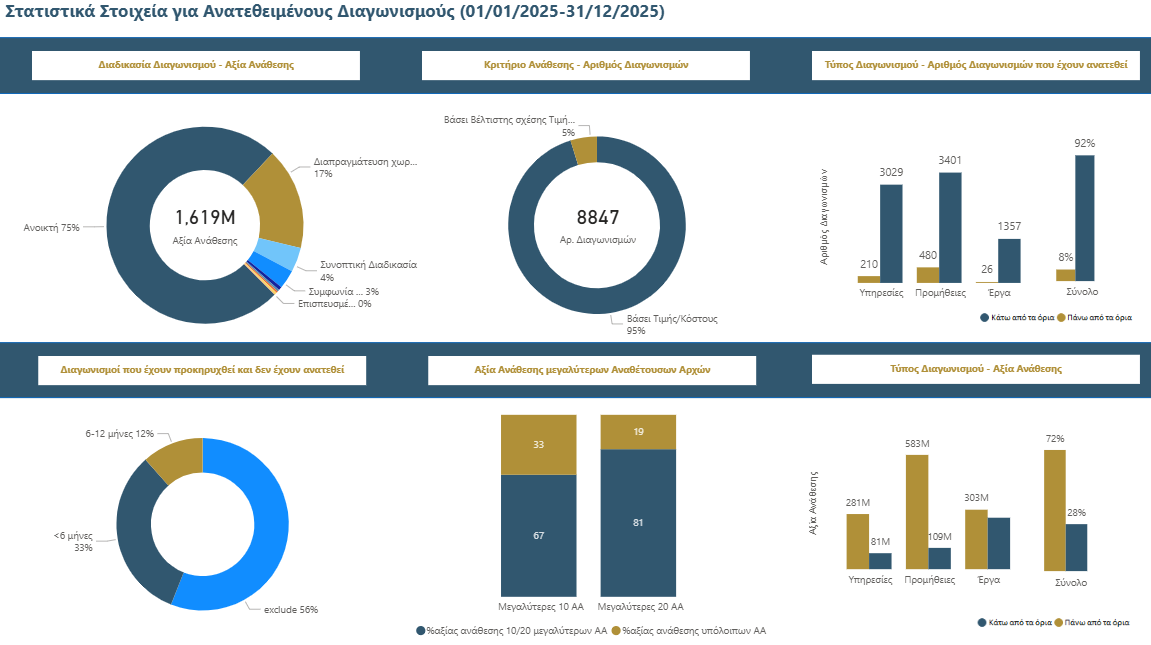The height and width of the screenshot is (645, 1151).
Task: Click the gold 19 segment in Μεγαλύτερες 20 ΑΑ
Action: [638, 432]
